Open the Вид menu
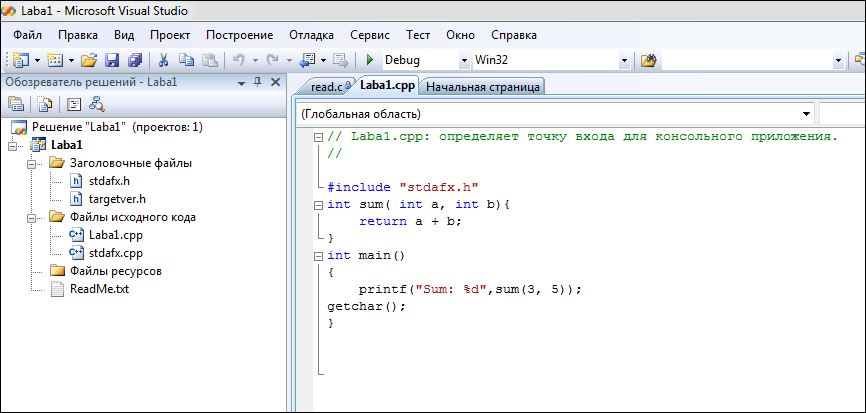Viewport: 866px width, 413px height. coord(124,35)
